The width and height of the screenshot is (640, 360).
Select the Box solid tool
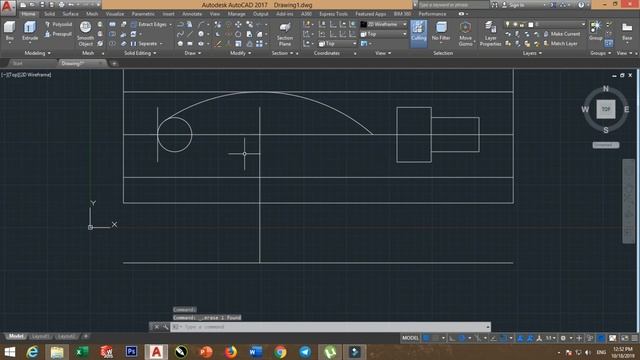click(9, 31)
